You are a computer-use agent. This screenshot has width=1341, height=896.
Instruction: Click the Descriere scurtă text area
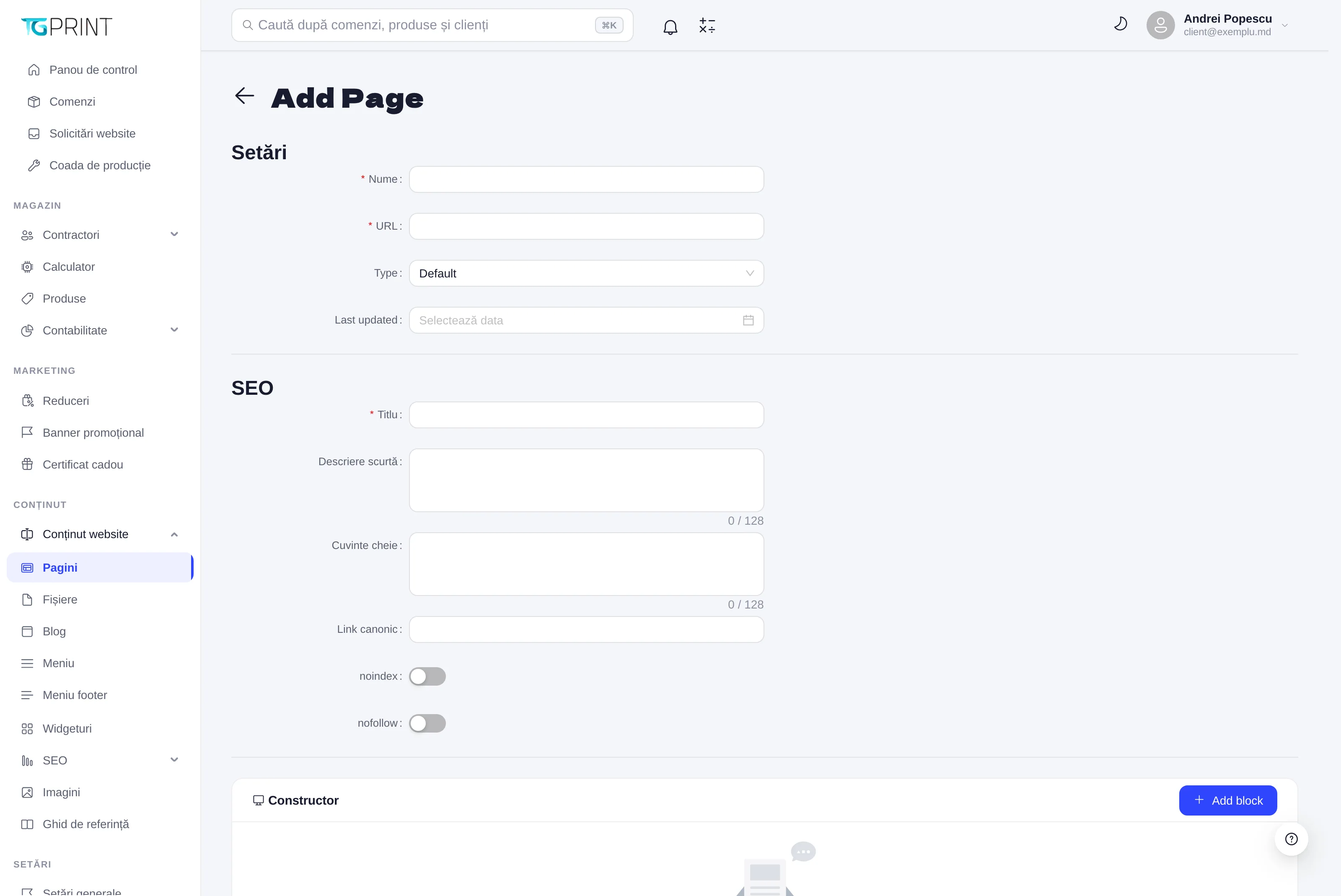[x=586, y=480]
